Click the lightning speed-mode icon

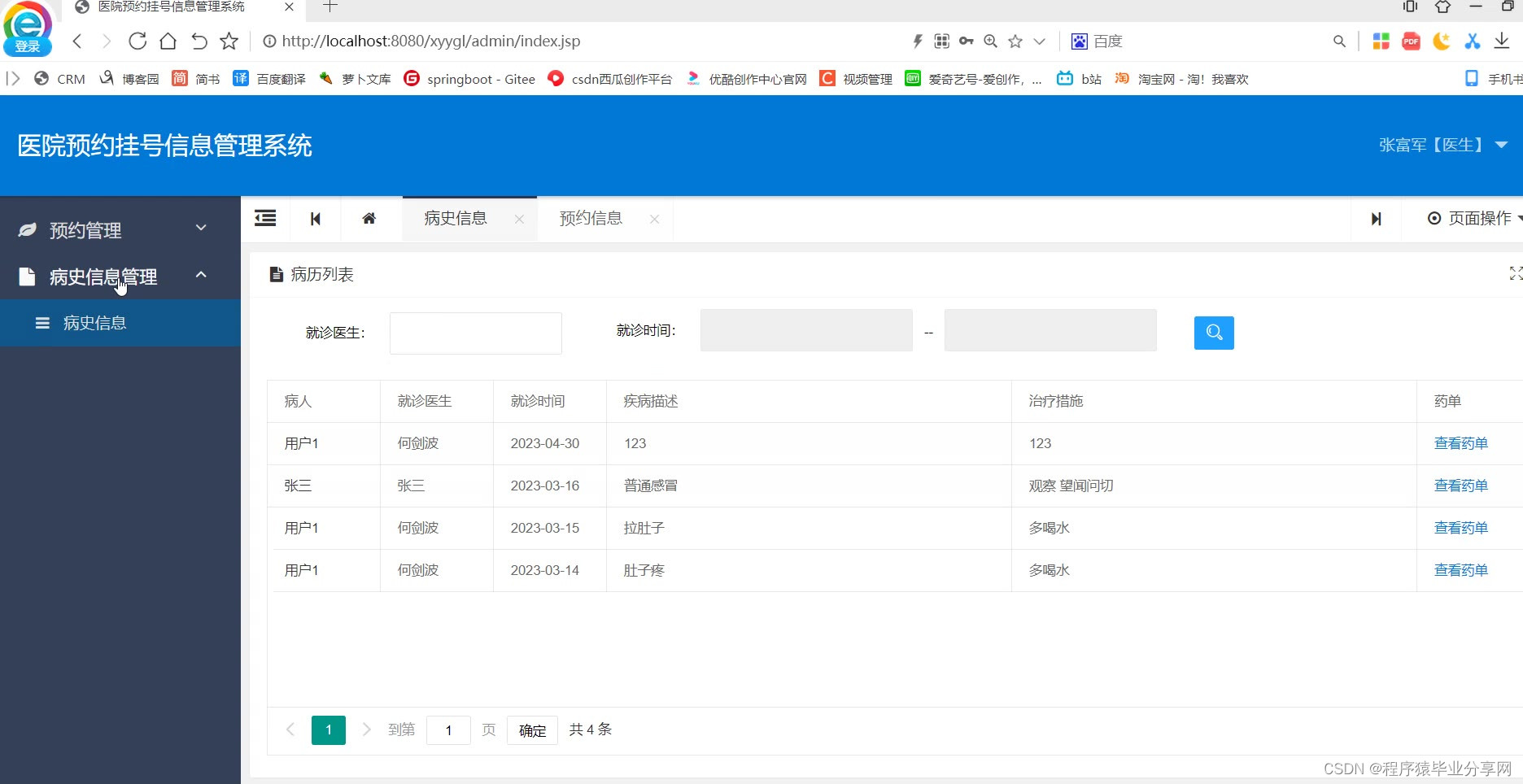point(918,41)
